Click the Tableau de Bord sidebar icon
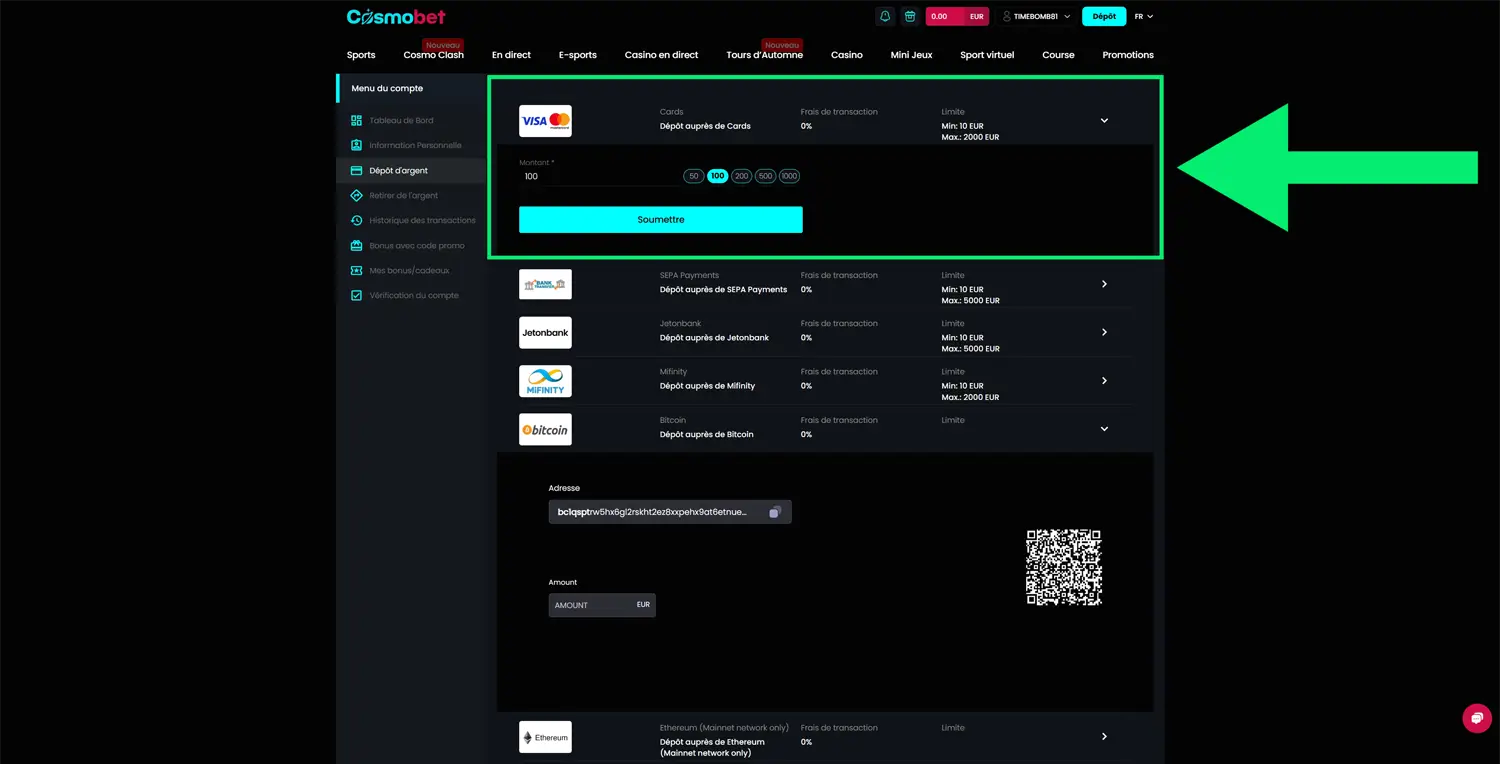 pyautogui.click(x=357, y=120)
